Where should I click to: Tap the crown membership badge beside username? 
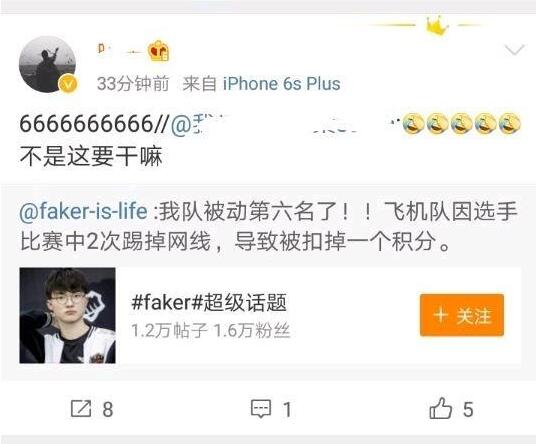pos(158,51)
